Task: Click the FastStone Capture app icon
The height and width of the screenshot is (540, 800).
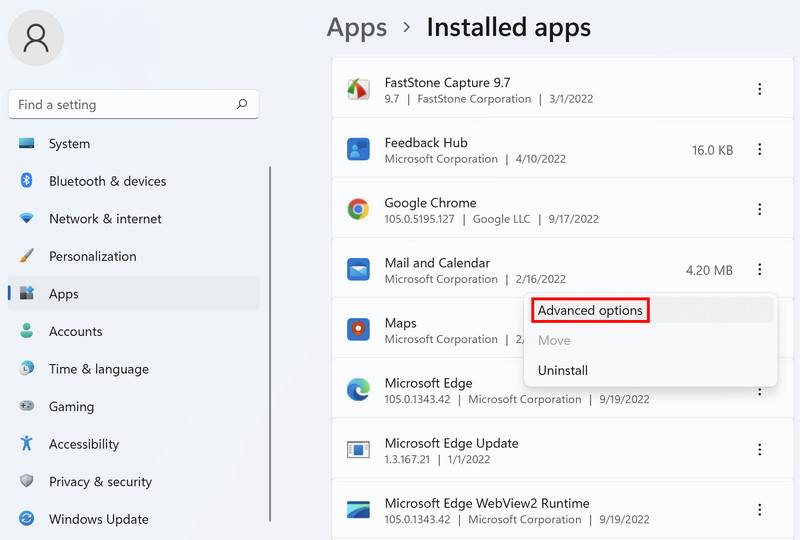Action: [x=358, y=89]
